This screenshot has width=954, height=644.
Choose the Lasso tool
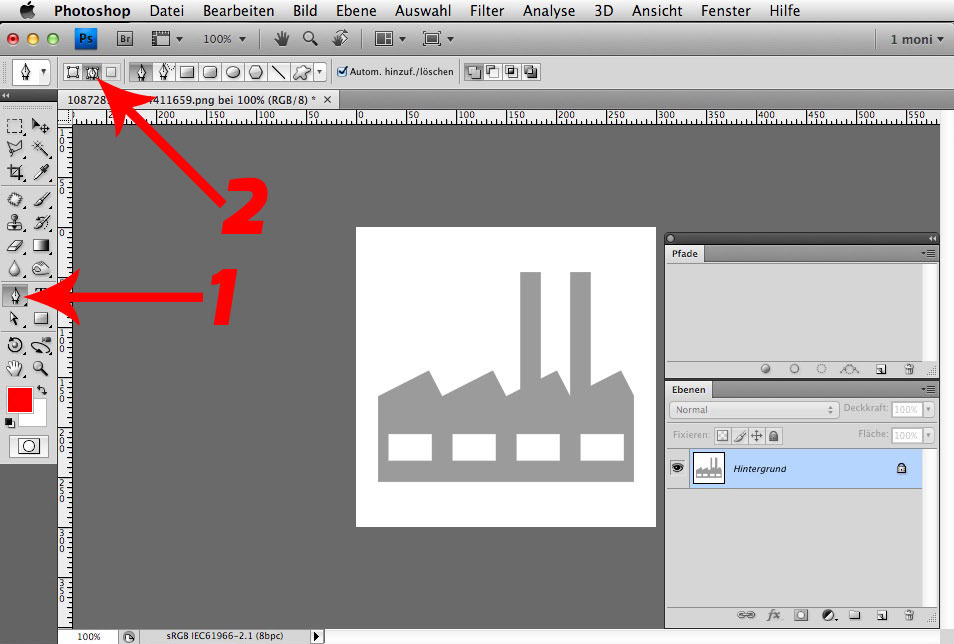[15, 149]
